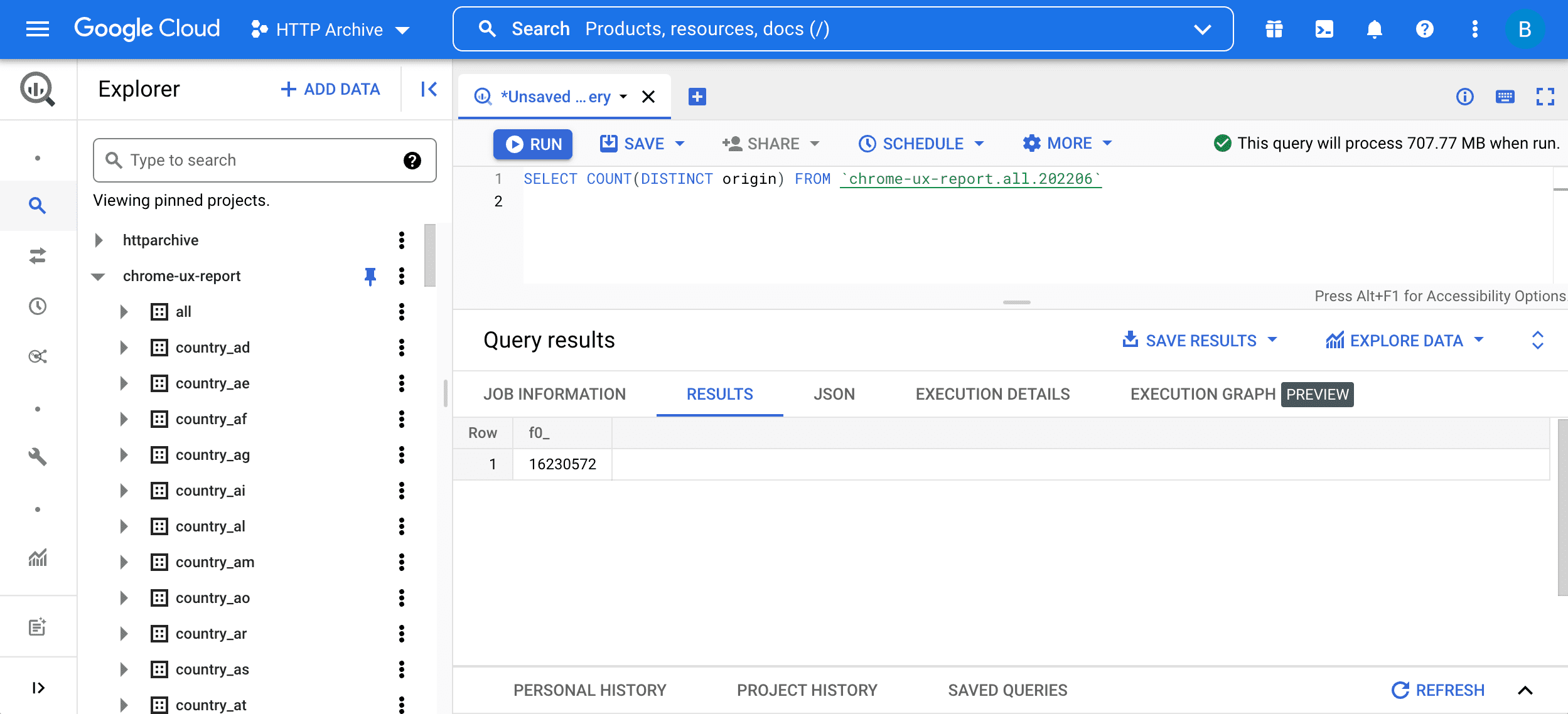Expand the all table under chrome-ux-report
Image resolution: width=1568 pixels, height=714 pixels.
click(123, 311)
